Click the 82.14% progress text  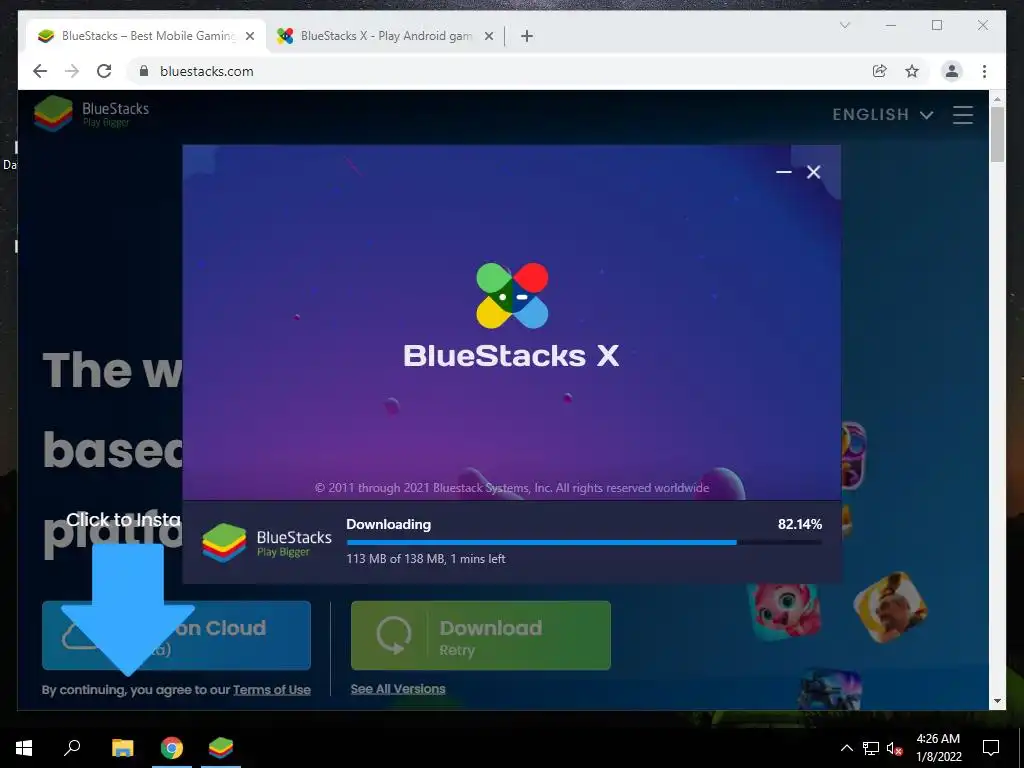799,524
